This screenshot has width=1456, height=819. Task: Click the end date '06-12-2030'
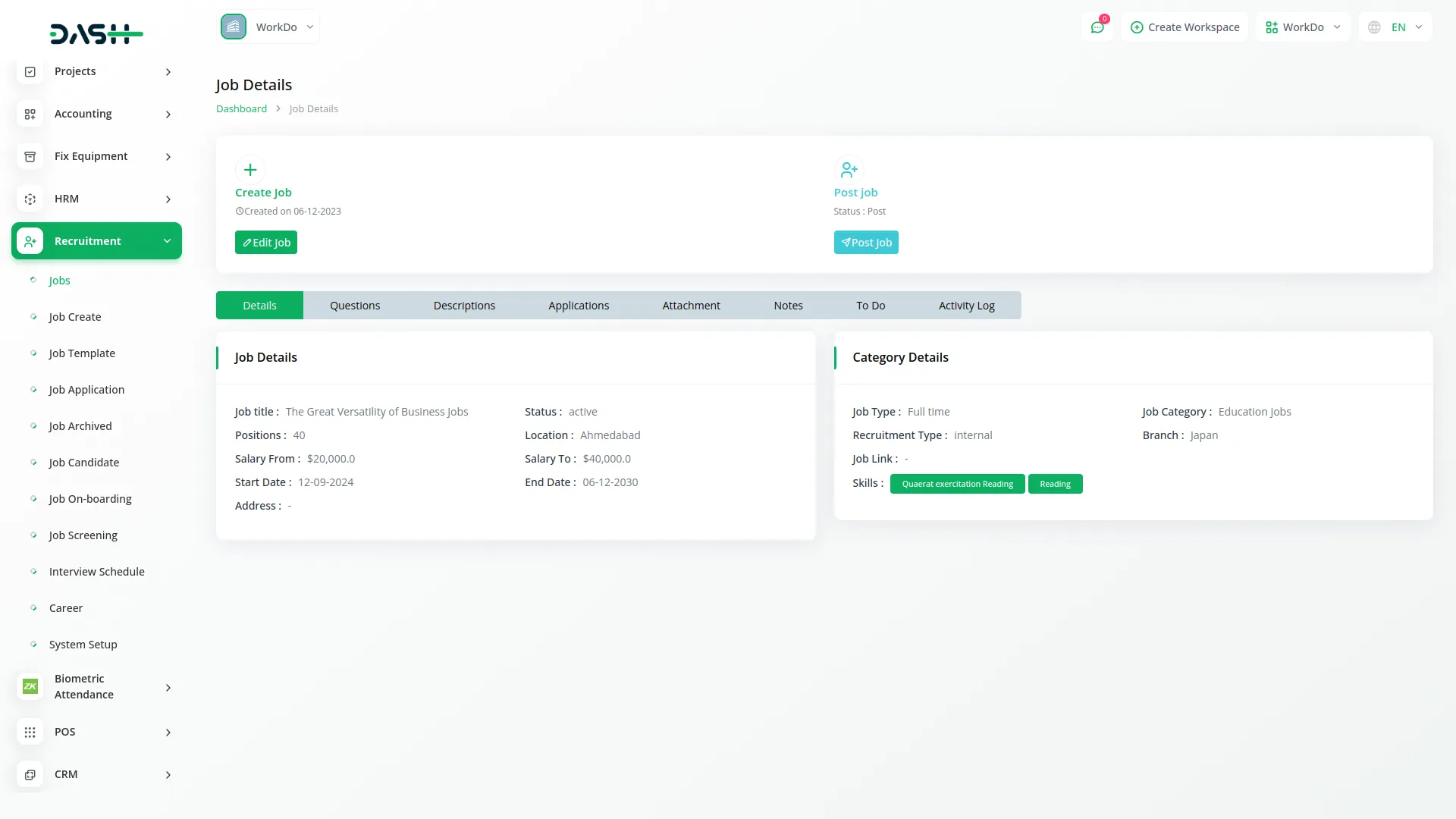click(x=610, y=482)
